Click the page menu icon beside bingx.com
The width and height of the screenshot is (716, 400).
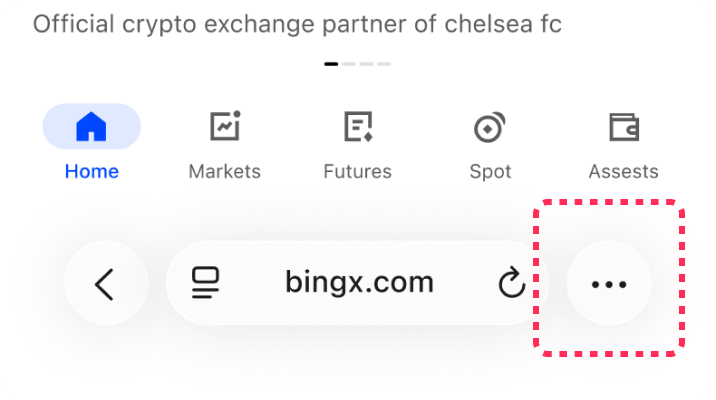point(206,284)
